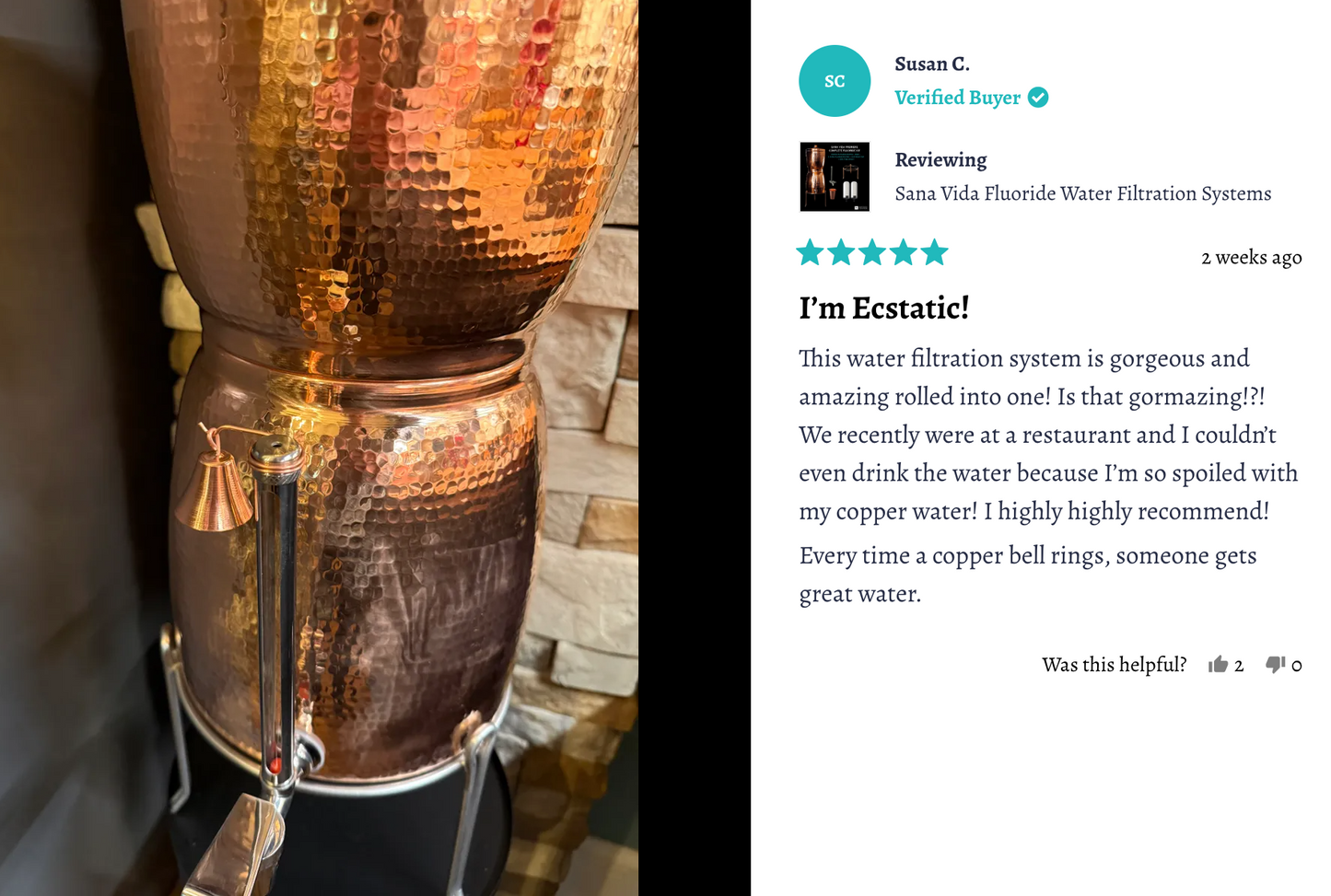Click the third rating star
This screenshot has width=1331, height=896.
(872, 252)
